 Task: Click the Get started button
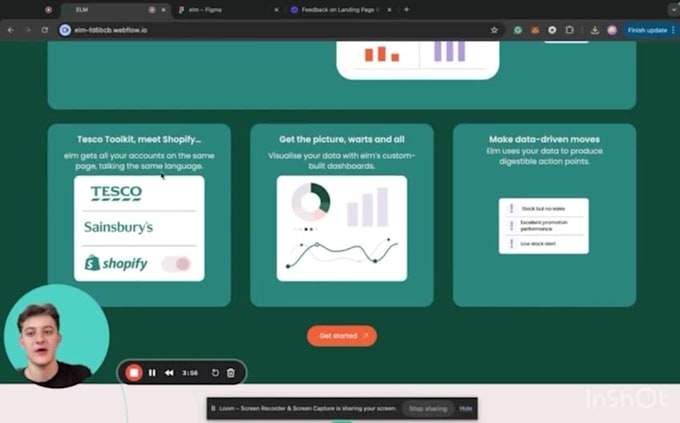tap(342, 336)
